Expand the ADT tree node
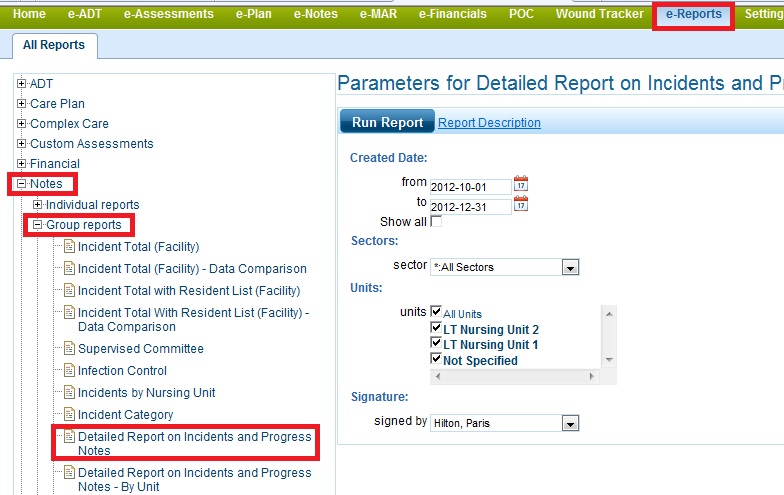The image size is (784, 495). tap(22, 84)
